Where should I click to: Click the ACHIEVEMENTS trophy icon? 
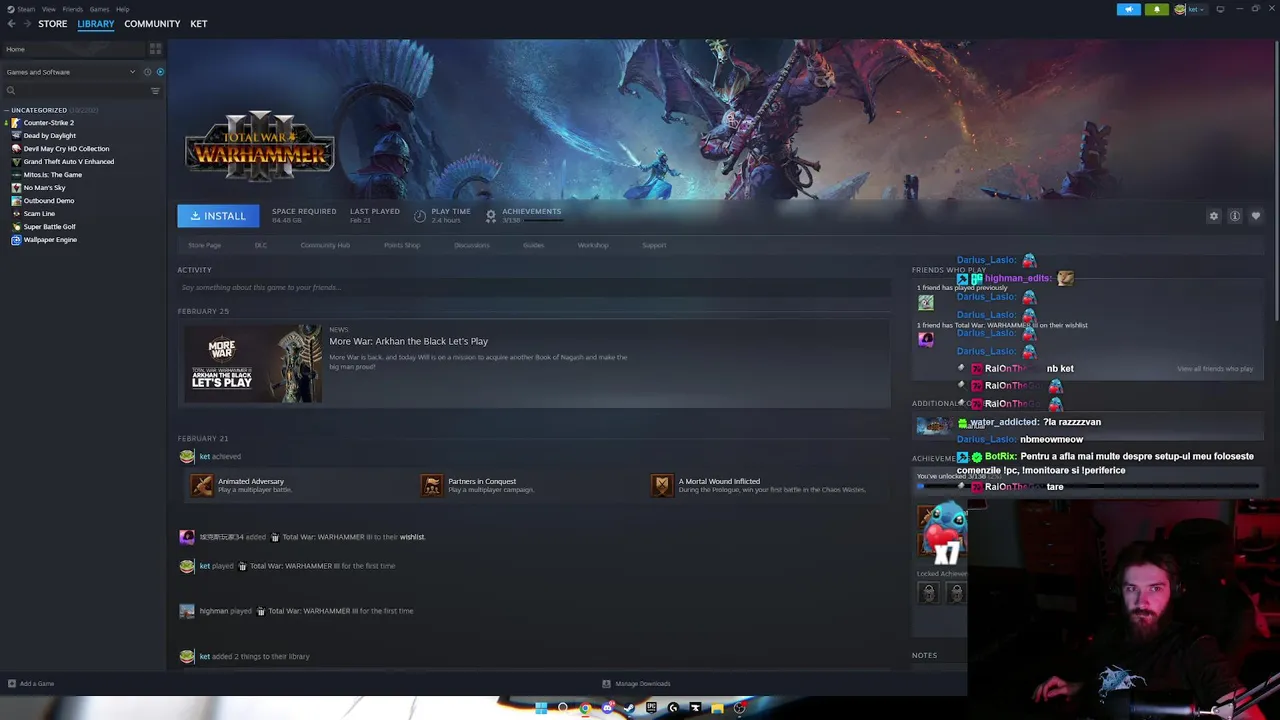point(491,216)
